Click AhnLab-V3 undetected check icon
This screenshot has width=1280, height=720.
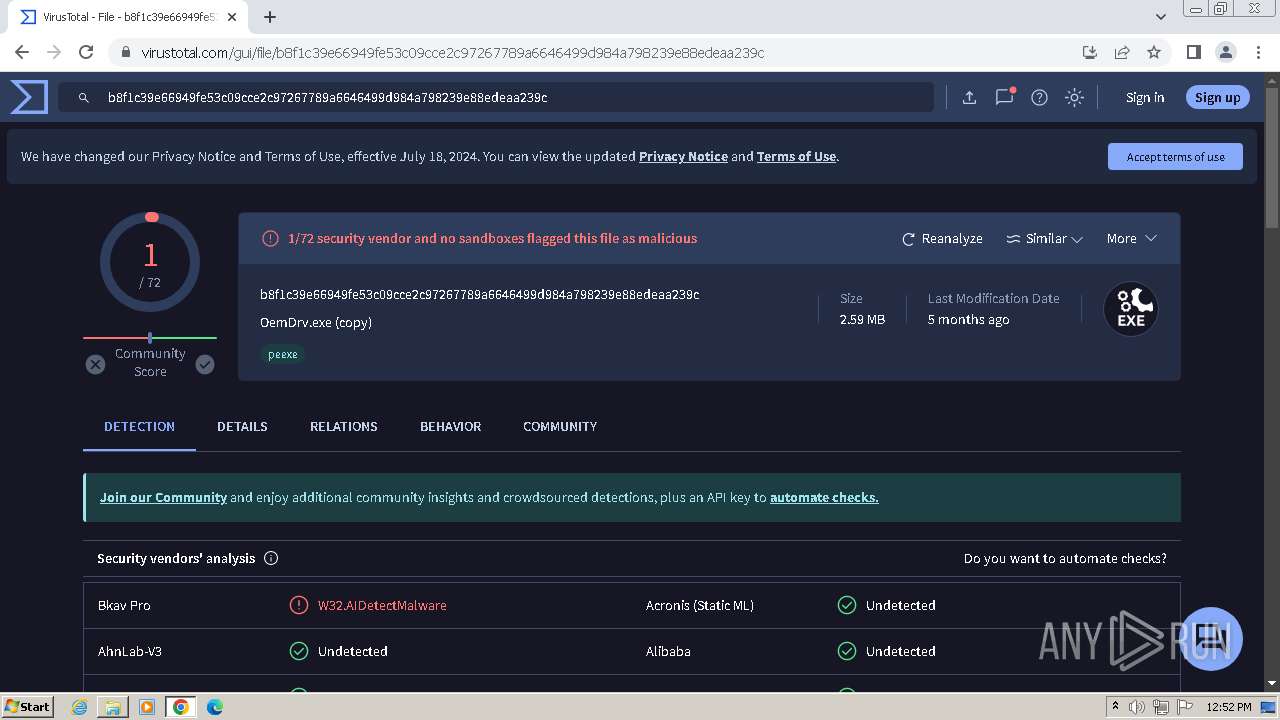298,652
